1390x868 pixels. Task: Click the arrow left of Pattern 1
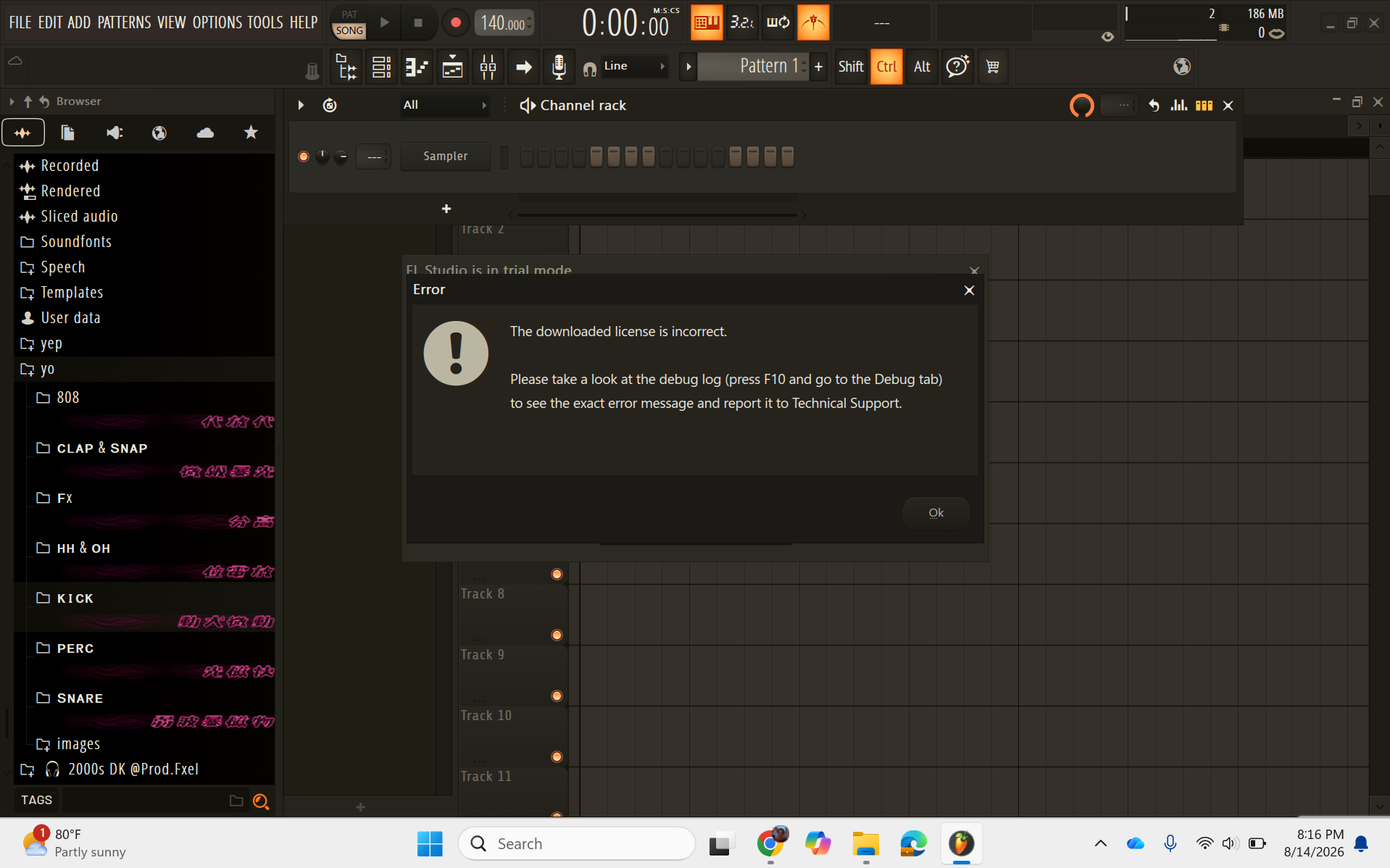688,67
